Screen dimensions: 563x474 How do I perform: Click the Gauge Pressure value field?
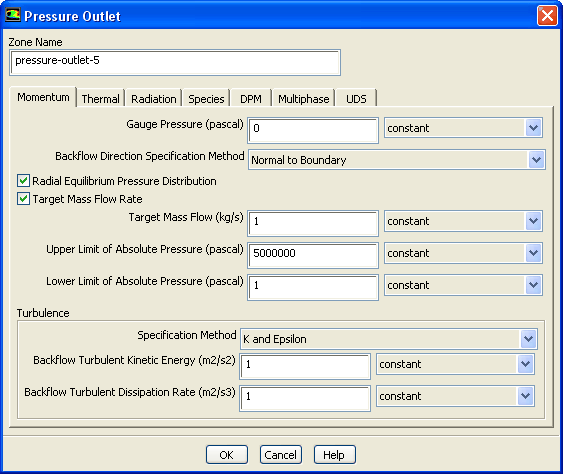[313, 130]
